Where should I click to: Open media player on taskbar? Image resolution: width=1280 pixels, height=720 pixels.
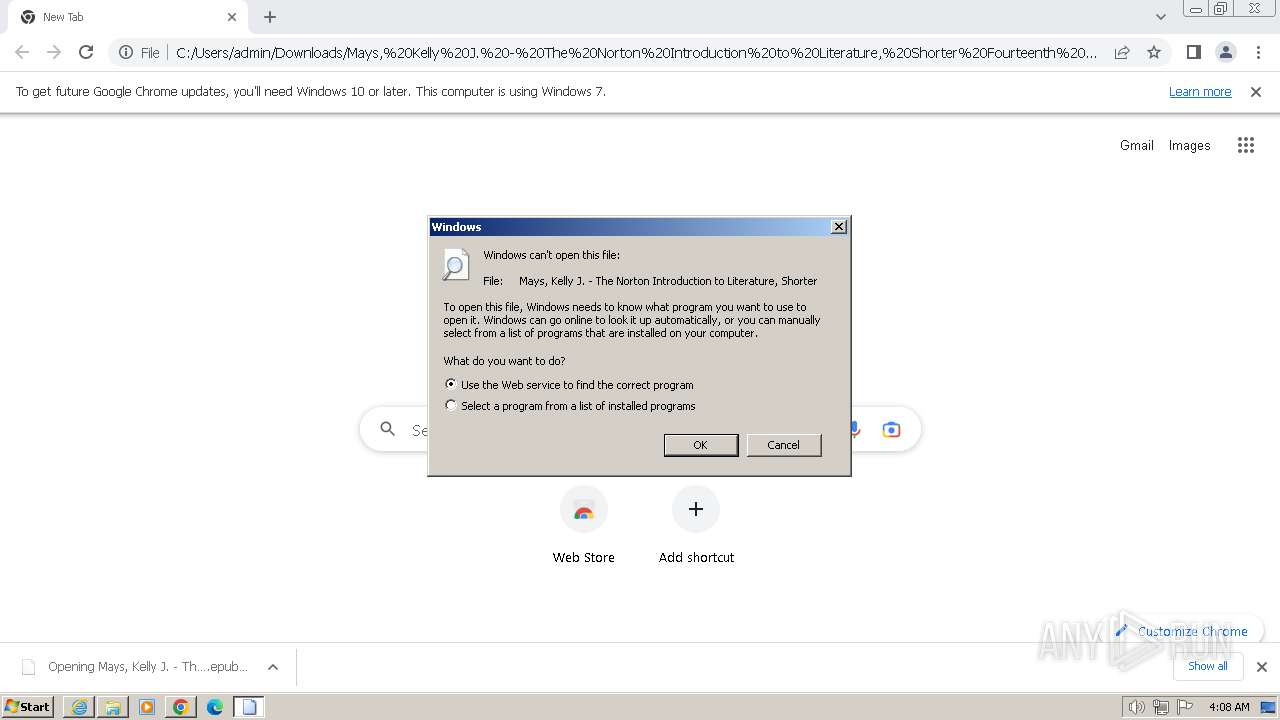tap(147, 707)
